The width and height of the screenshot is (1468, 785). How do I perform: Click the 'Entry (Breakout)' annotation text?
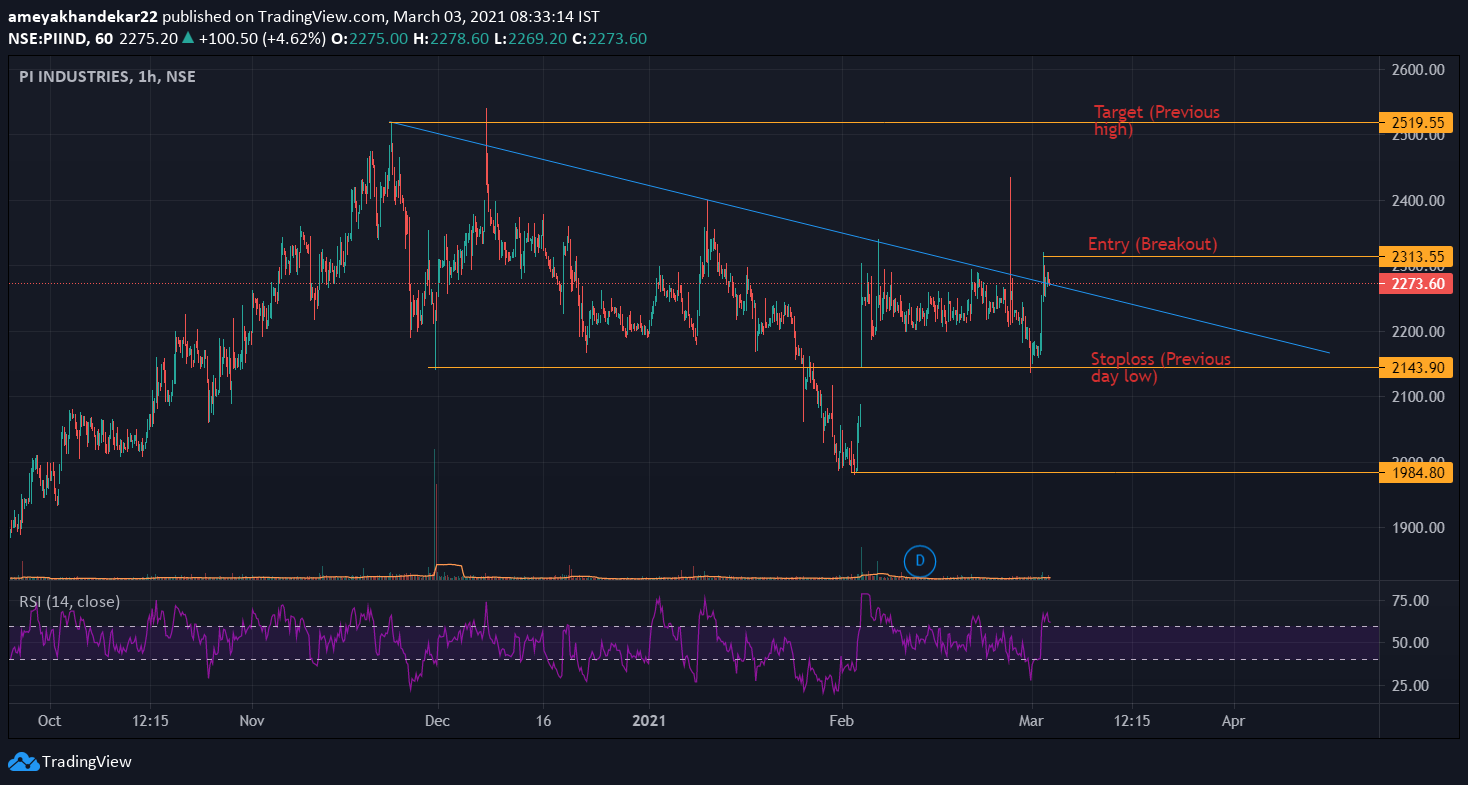(x=1152, y=244)
